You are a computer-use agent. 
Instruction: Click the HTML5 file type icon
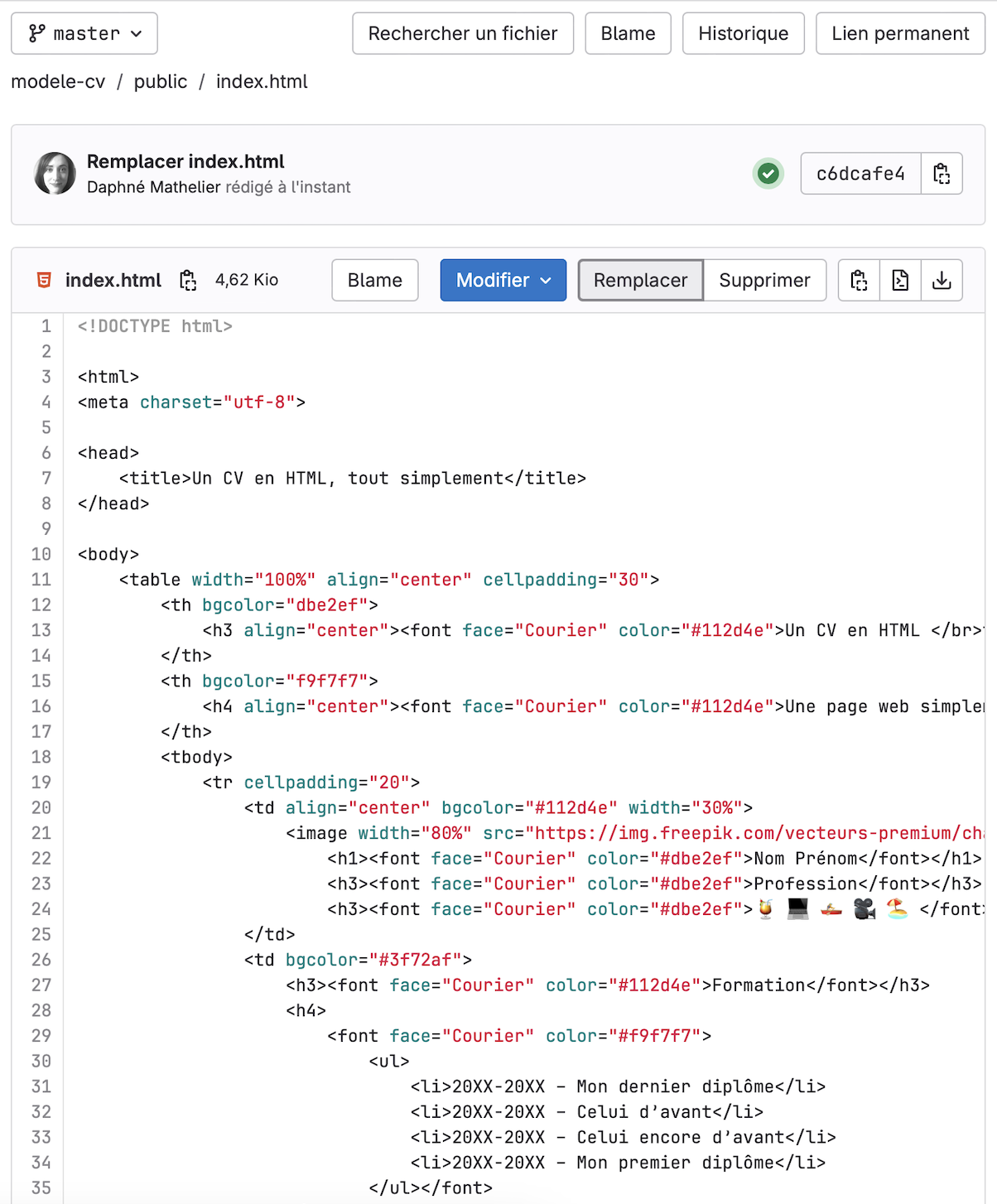(x=44, y=281)
